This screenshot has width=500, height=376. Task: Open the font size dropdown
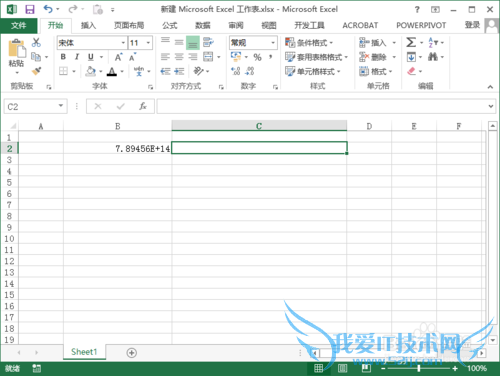pos(148,43)
